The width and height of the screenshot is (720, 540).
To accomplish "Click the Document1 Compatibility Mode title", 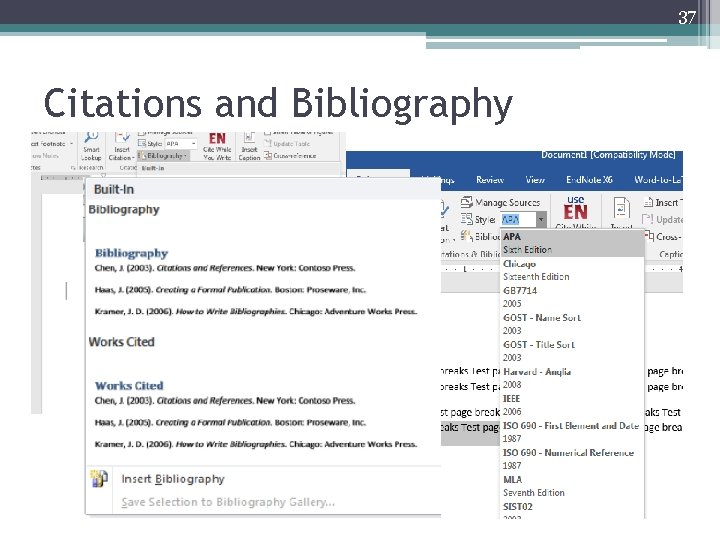I will [x=608, y=155].
